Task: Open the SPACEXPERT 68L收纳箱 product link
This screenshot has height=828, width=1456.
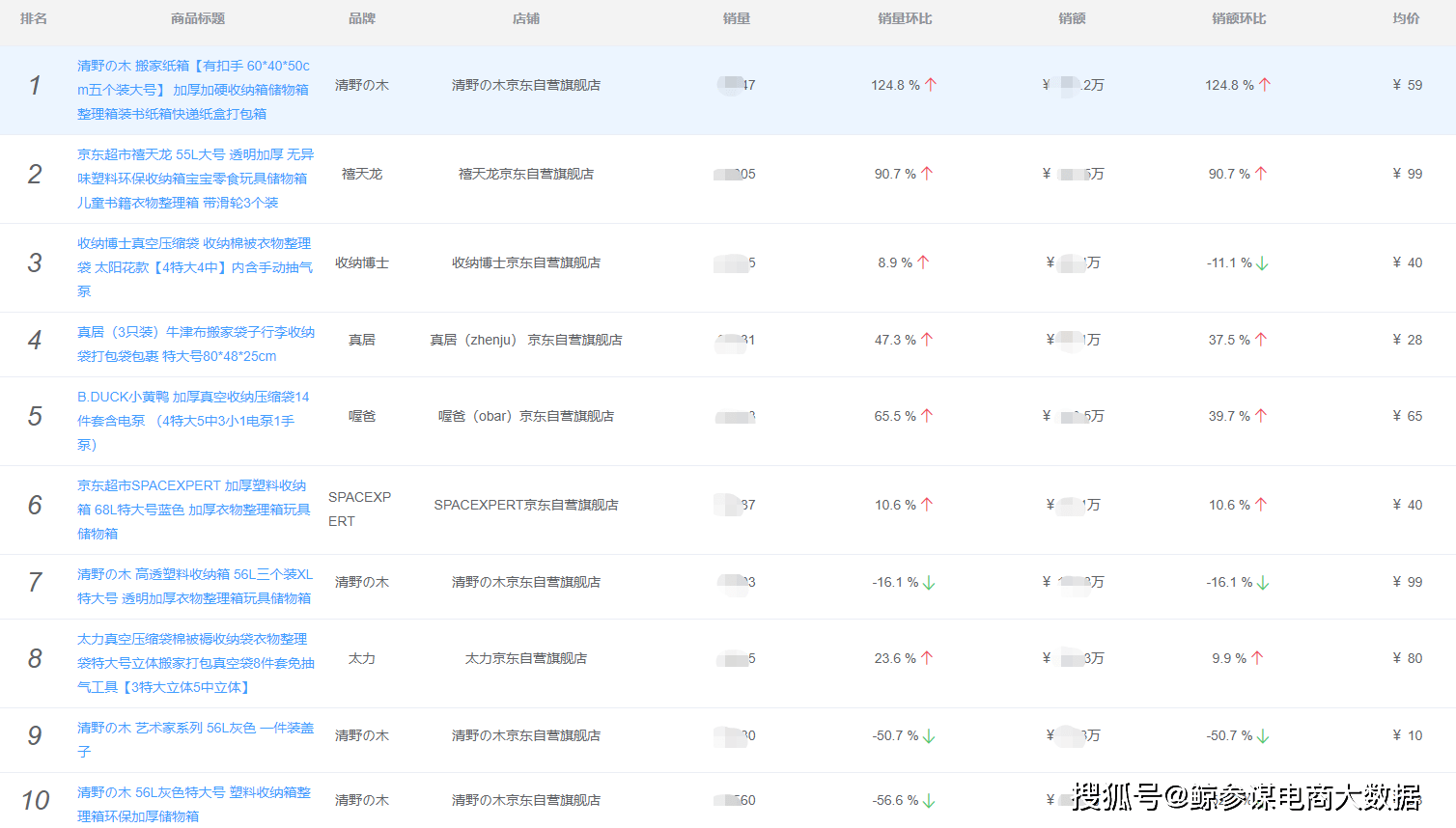Action: pyautogui.click(x=194, y=510)
